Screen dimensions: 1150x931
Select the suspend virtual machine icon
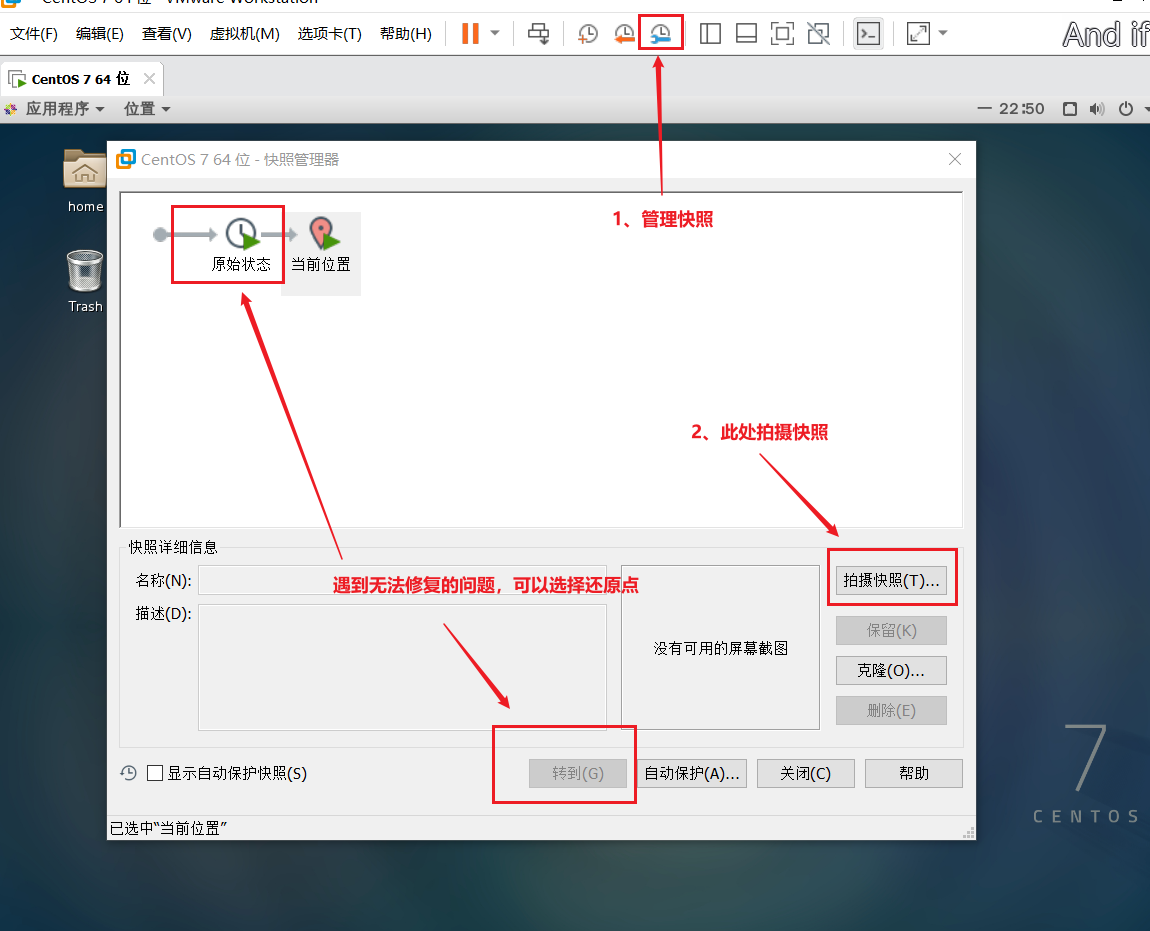pyautogui.click(x=467, y=33)
